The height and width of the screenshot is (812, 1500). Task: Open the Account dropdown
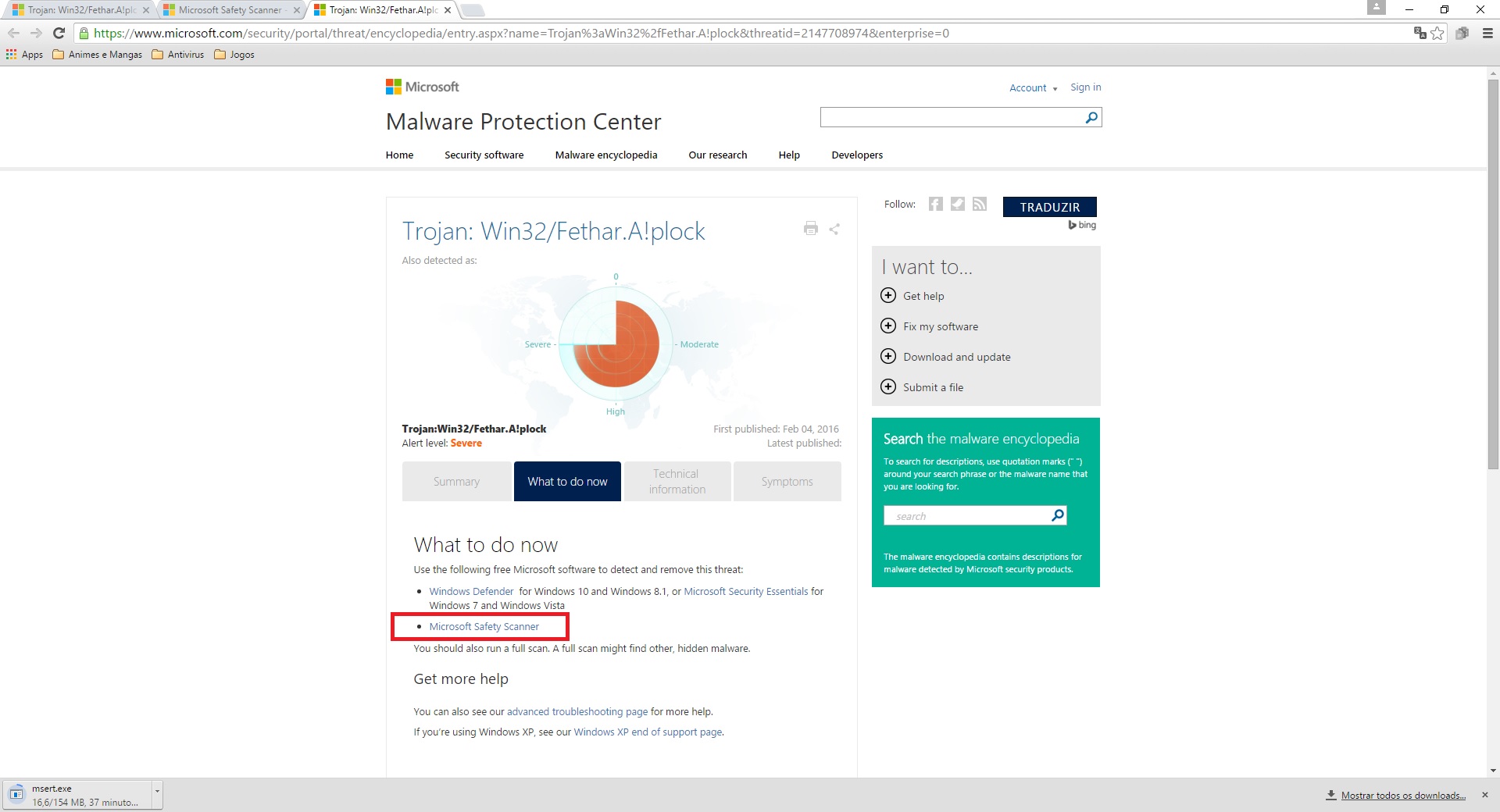coord(1032,88)
